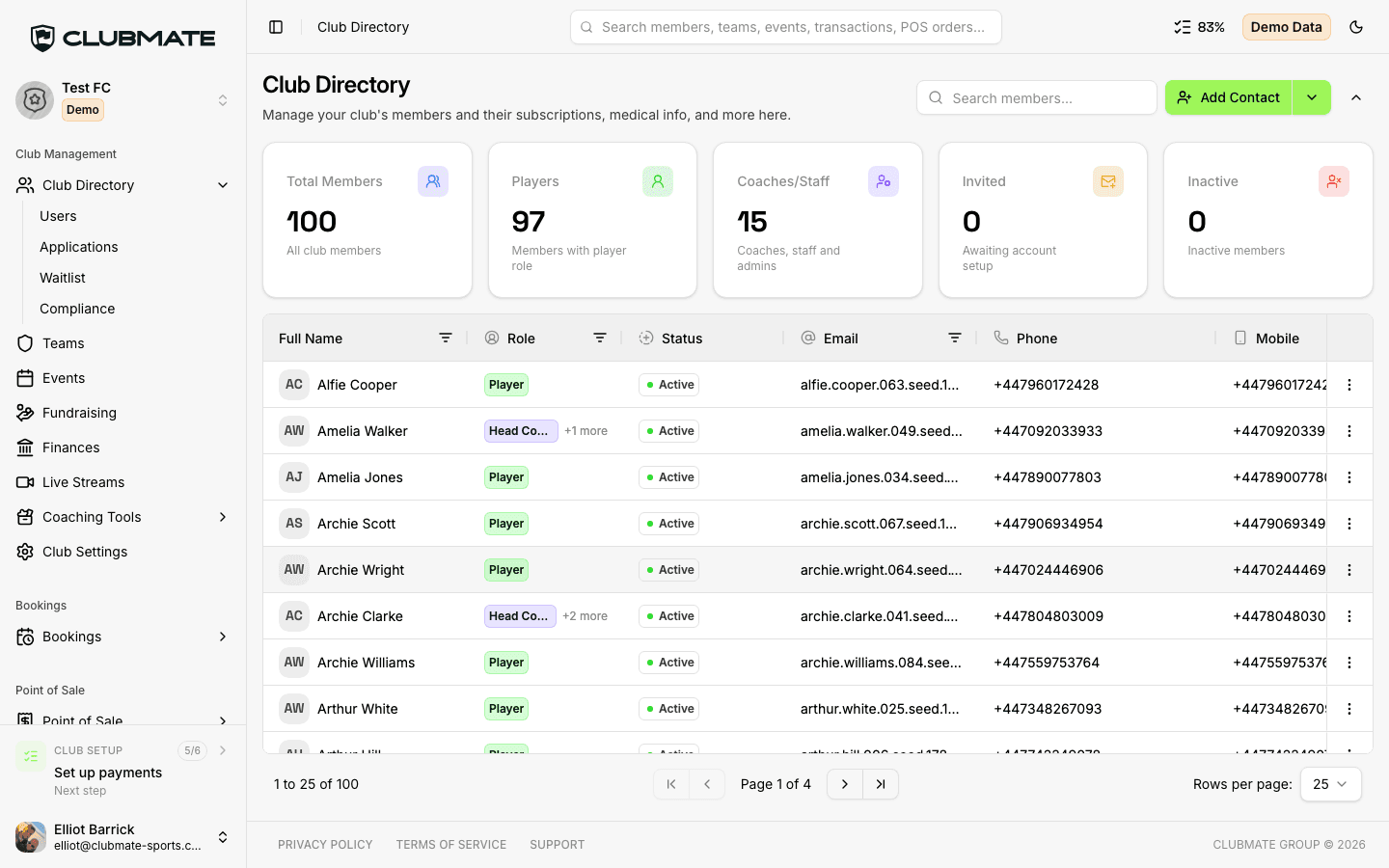Image resolution: width=1389 pixels, height=868 pixels.
Task: Click the Coaches/Staff card icon
Action: (x=884, y=181)
